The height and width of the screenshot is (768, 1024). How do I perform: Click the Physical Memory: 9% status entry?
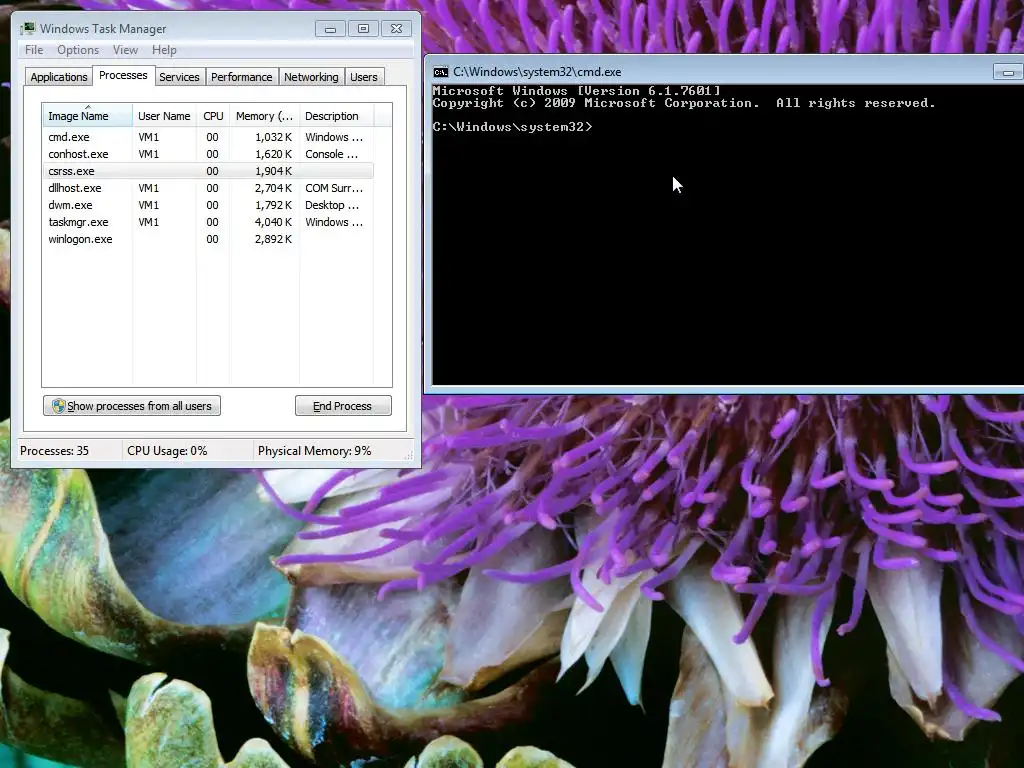pyautogui.click(x=314, y=451)
